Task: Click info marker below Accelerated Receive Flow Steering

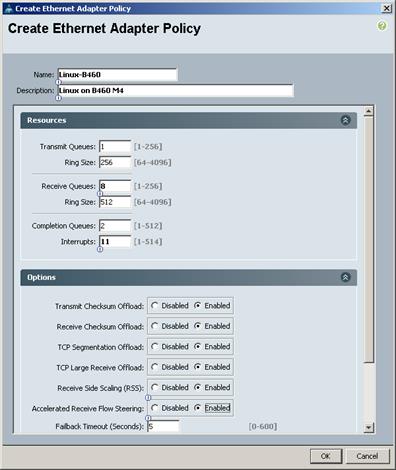Action: pos(148,418)
